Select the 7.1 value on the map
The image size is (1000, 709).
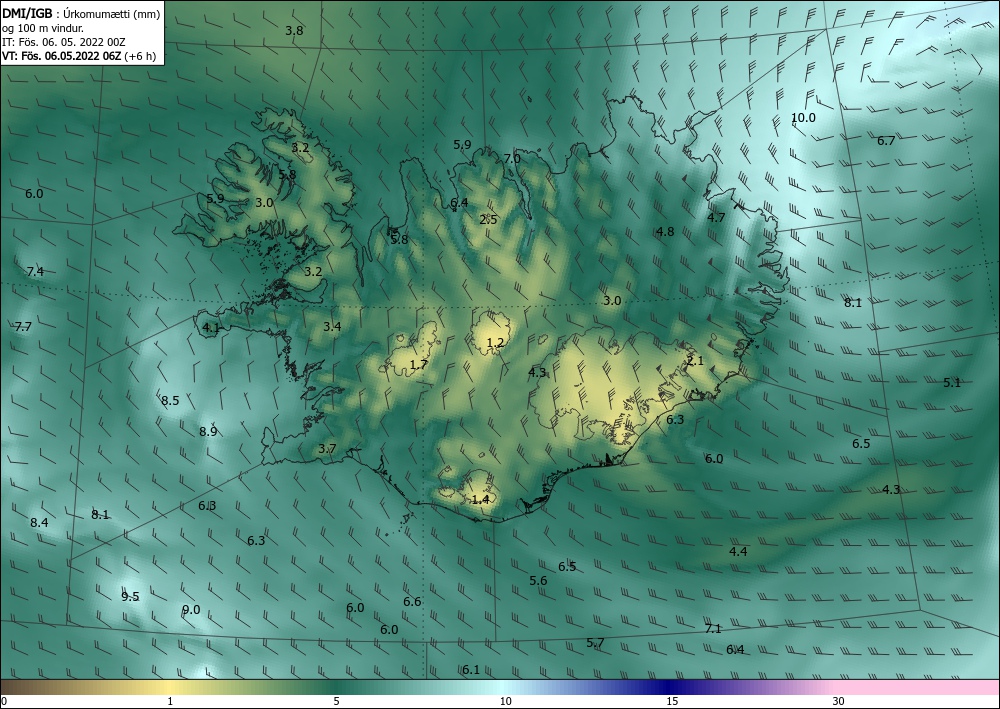click(713, 629)
